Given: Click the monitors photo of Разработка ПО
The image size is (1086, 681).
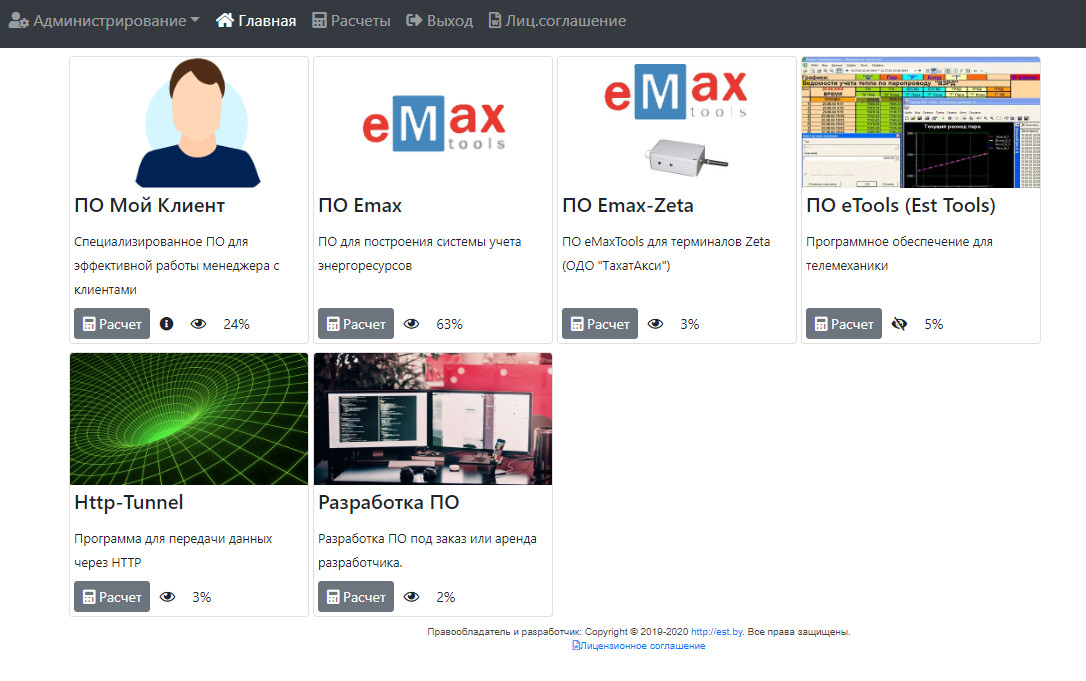Looking at the screenshot, I should click(x=433, y=419).
